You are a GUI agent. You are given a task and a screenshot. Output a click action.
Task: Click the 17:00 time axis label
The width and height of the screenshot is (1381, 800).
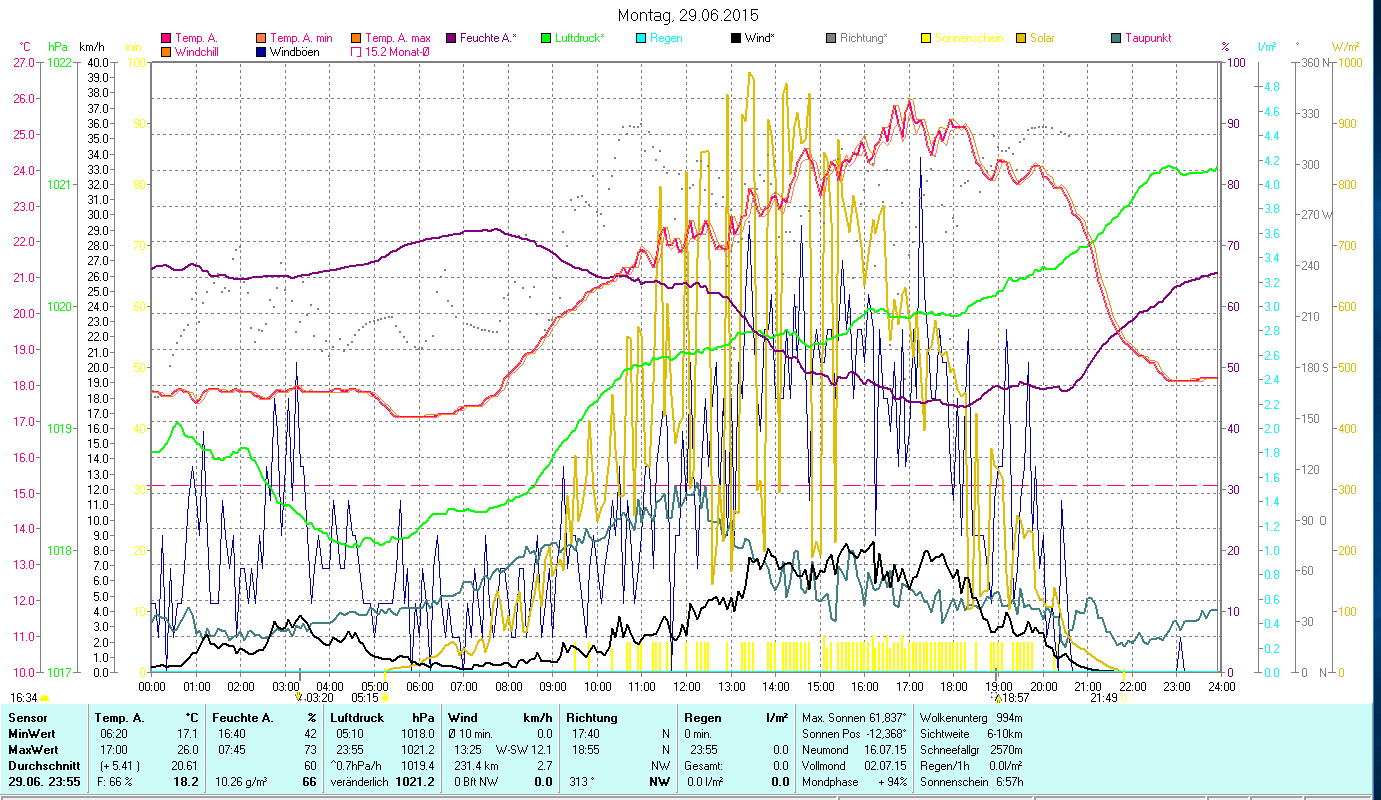click(x=910, y=687)
